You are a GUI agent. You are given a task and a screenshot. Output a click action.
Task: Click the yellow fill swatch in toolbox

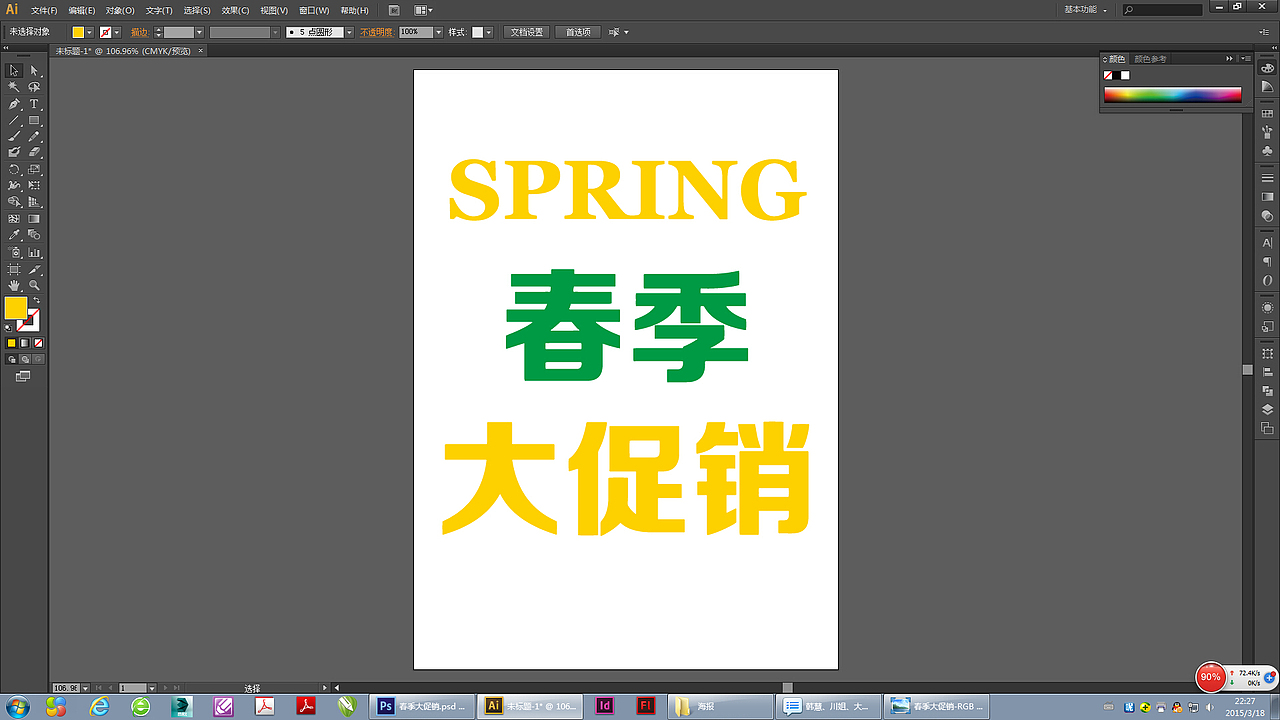[x=16, y=308]
